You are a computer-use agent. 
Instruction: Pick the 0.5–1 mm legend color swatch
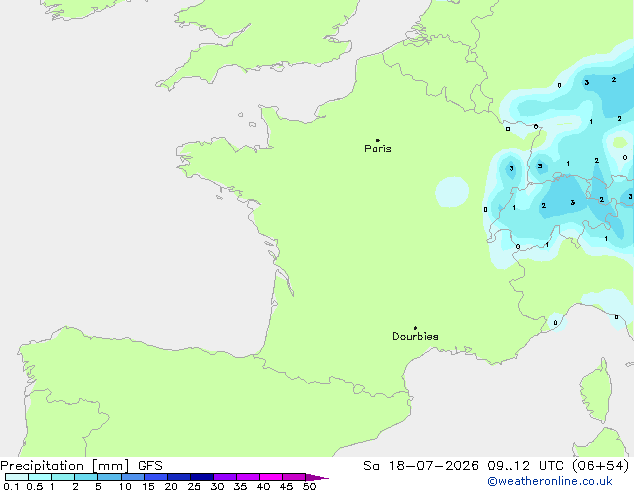click(x=40, y=477)
